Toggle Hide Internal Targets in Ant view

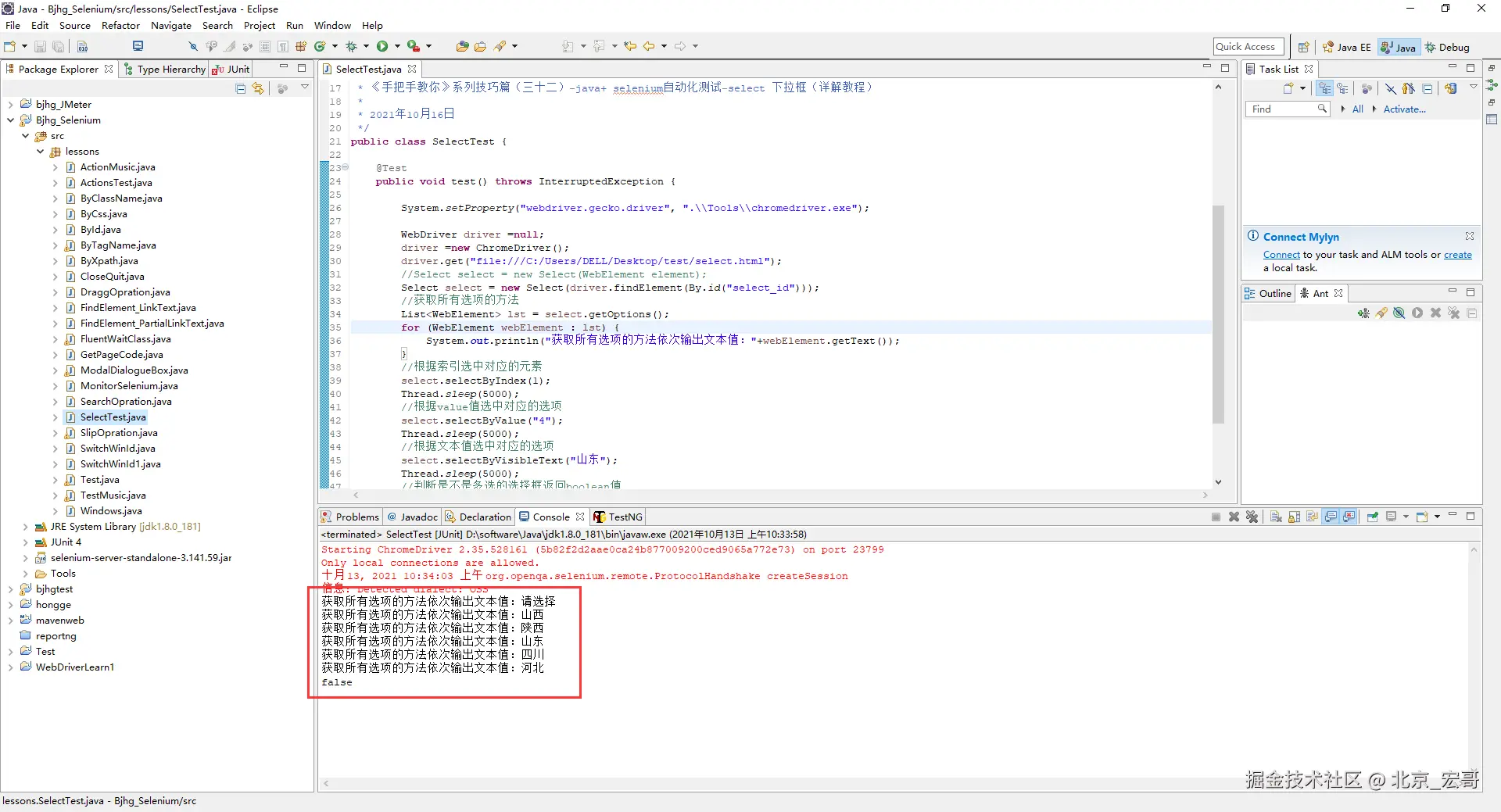[1399, 313]
